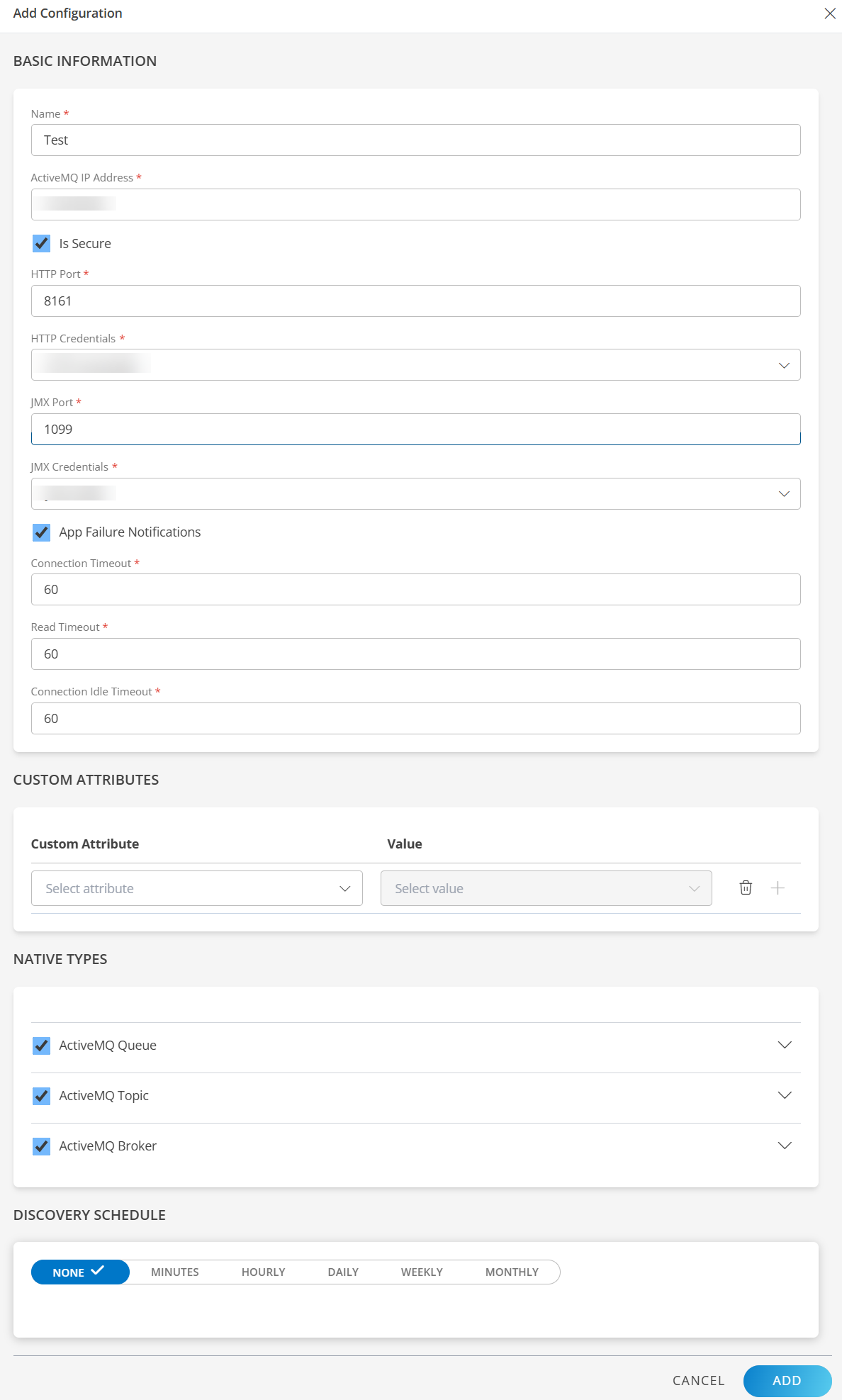The image size is (842, 1400).
Task: Click the ADD button
Action: 787,1381
